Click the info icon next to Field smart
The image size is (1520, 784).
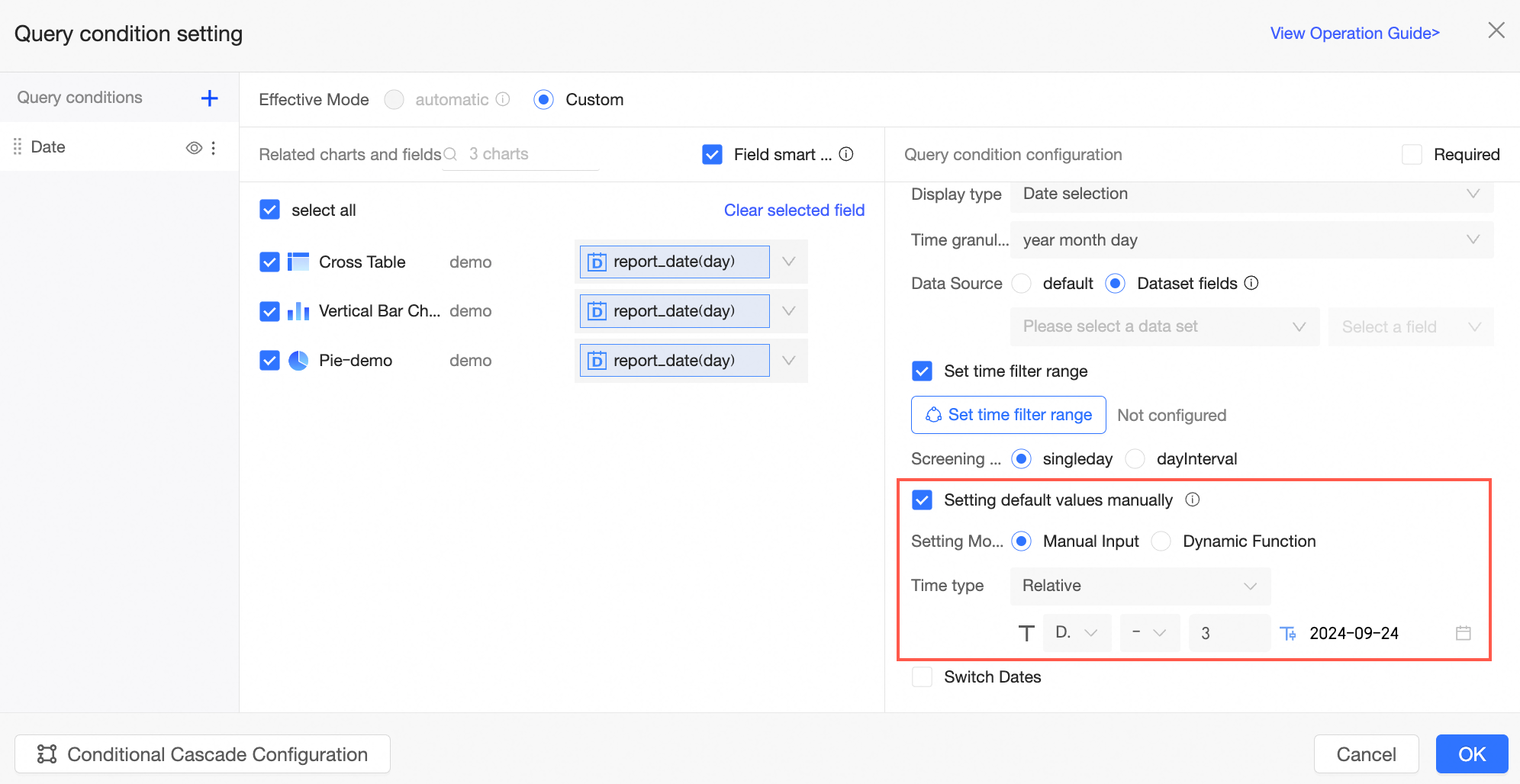(846, 154)
